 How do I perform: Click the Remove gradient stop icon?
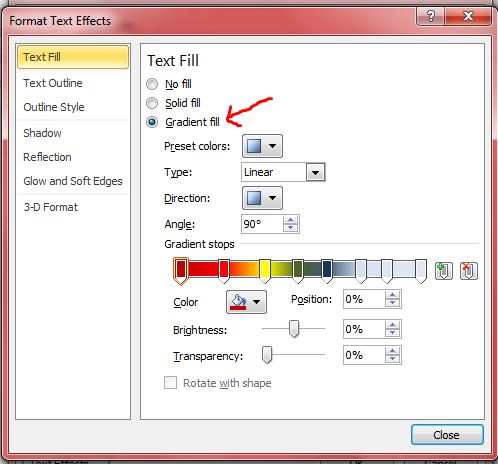pos(469,271)
